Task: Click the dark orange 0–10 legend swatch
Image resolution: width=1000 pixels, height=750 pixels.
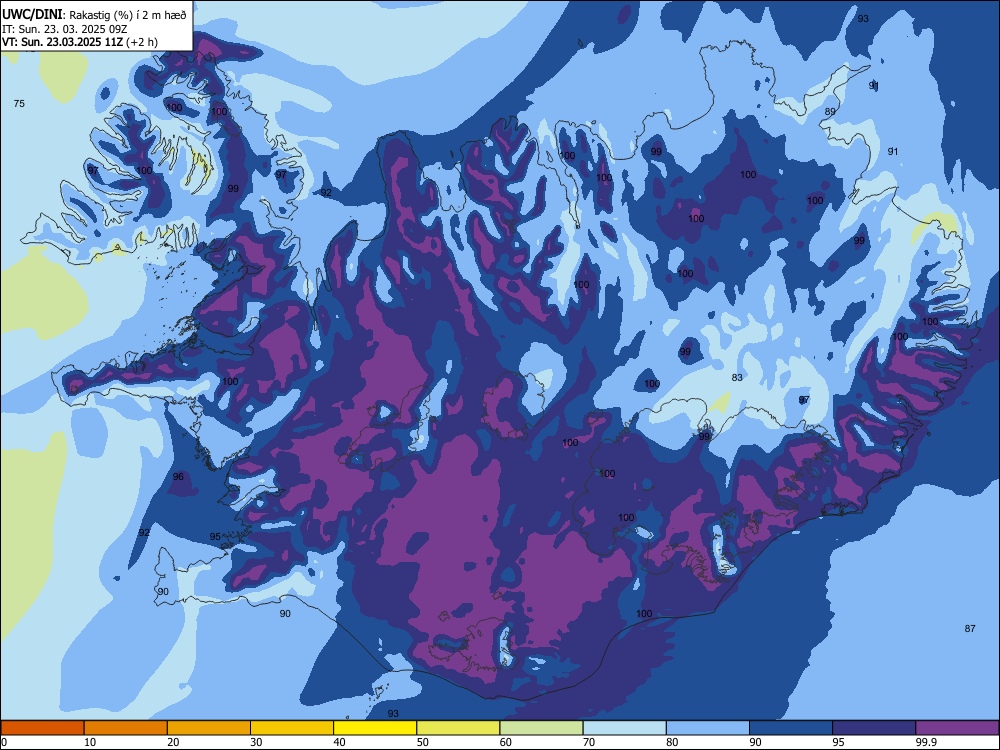Action: (x=42, y=728)
